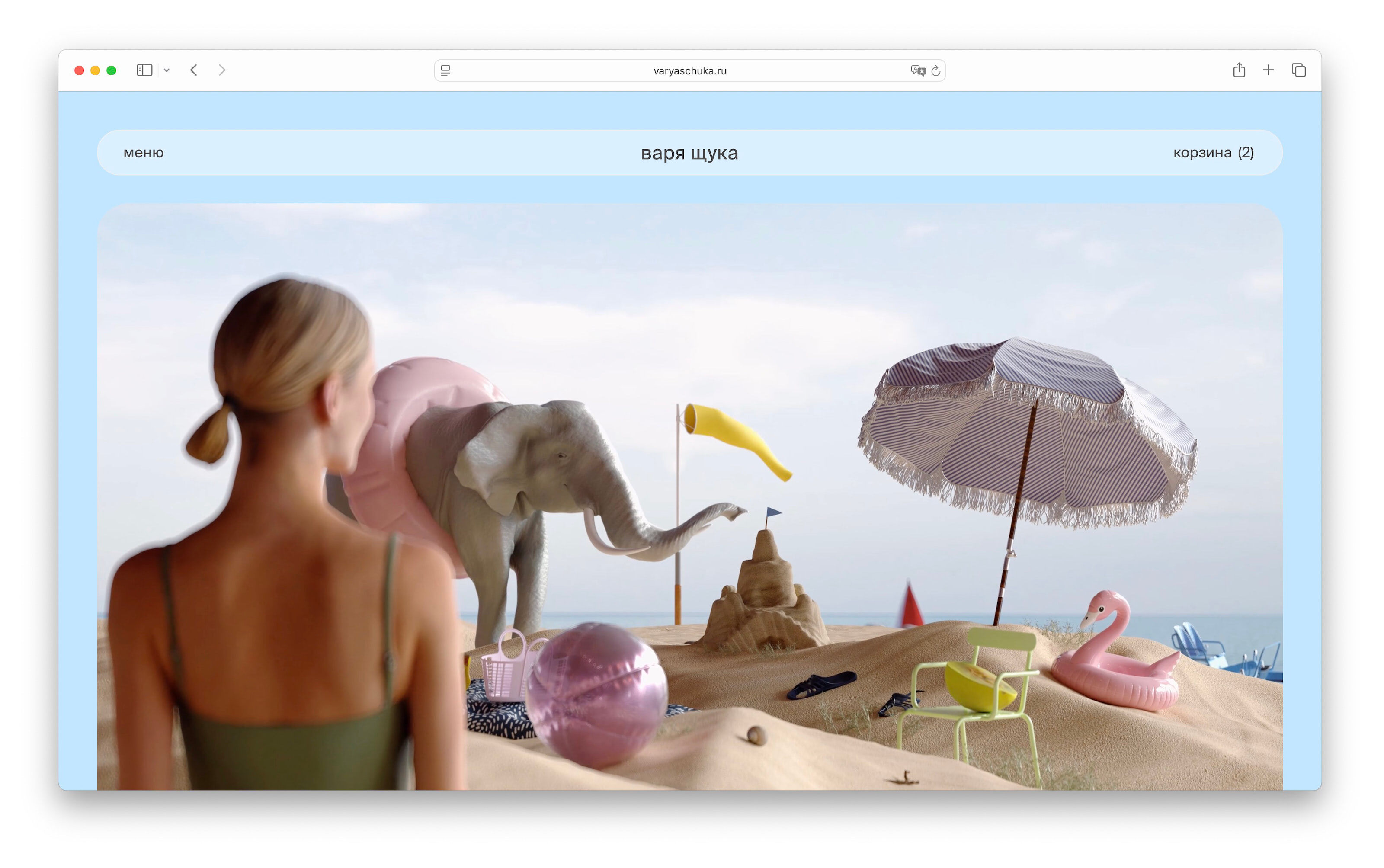1384x868 pixels.
Task: Open the page reader menu icon
Action: 445,70
